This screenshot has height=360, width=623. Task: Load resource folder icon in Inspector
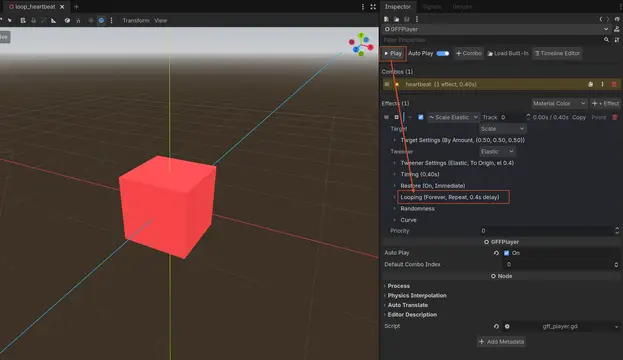pos(396,19)
